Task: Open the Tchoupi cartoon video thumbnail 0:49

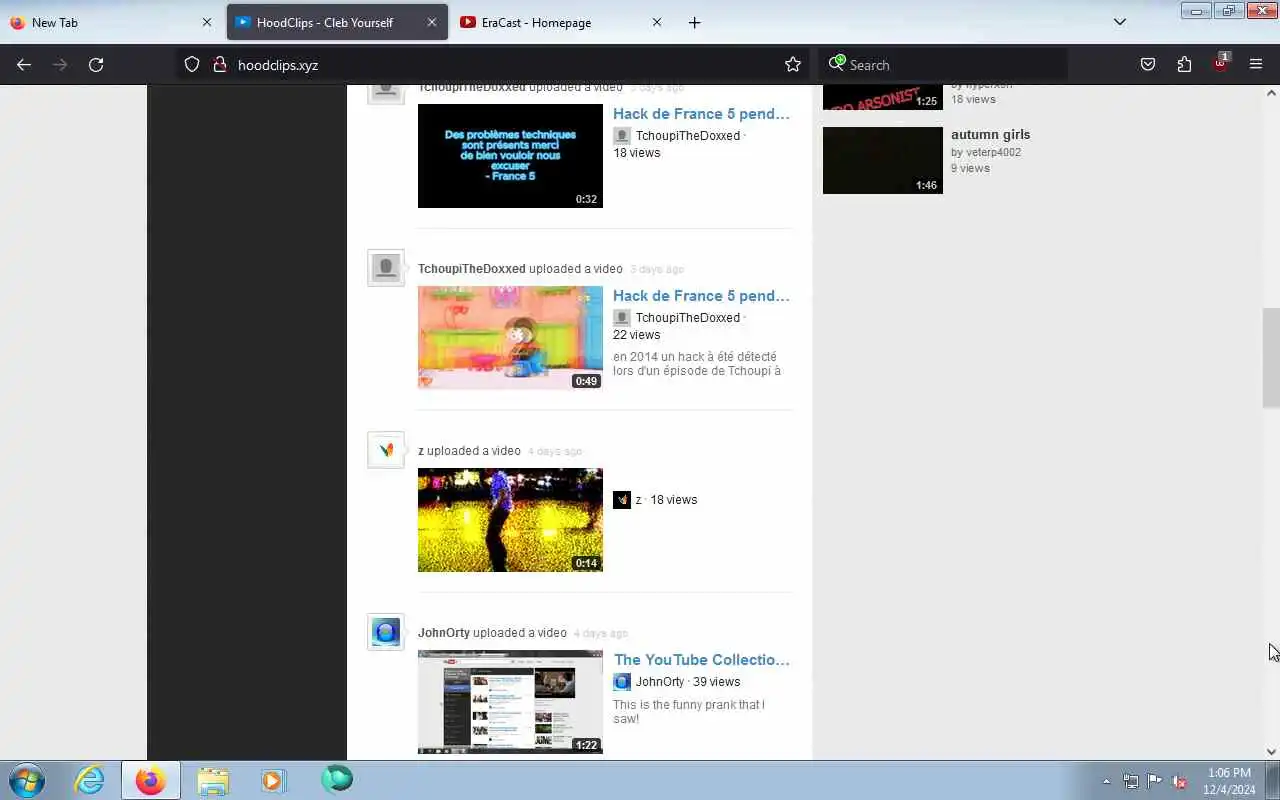Action: click(510, 338)
